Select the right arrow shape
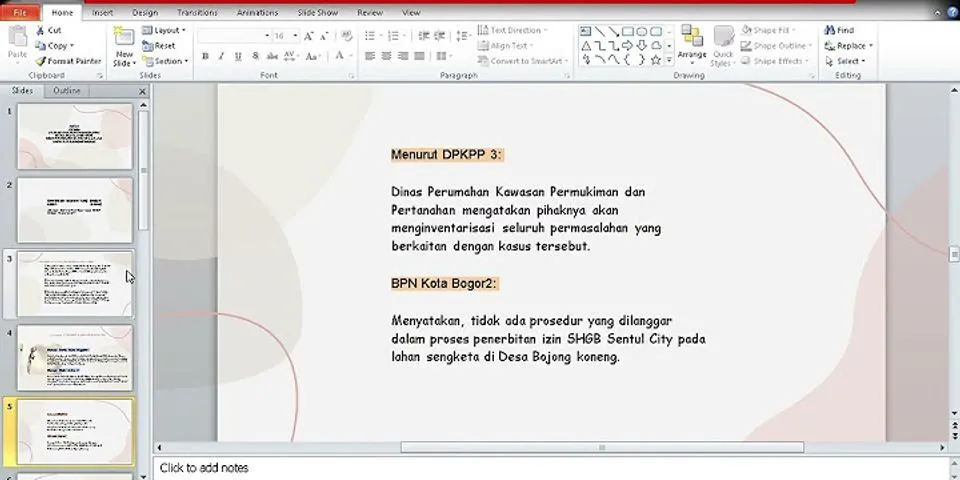This screenshot has width=960, height=480. 628,45
